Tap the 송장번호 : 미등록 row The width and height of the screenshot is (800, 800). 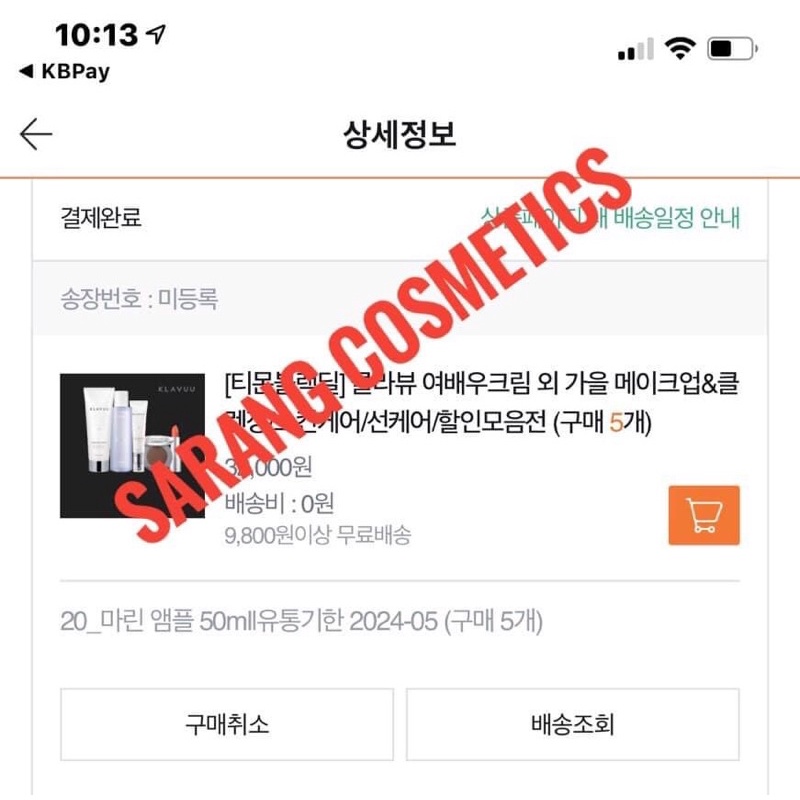399,298
